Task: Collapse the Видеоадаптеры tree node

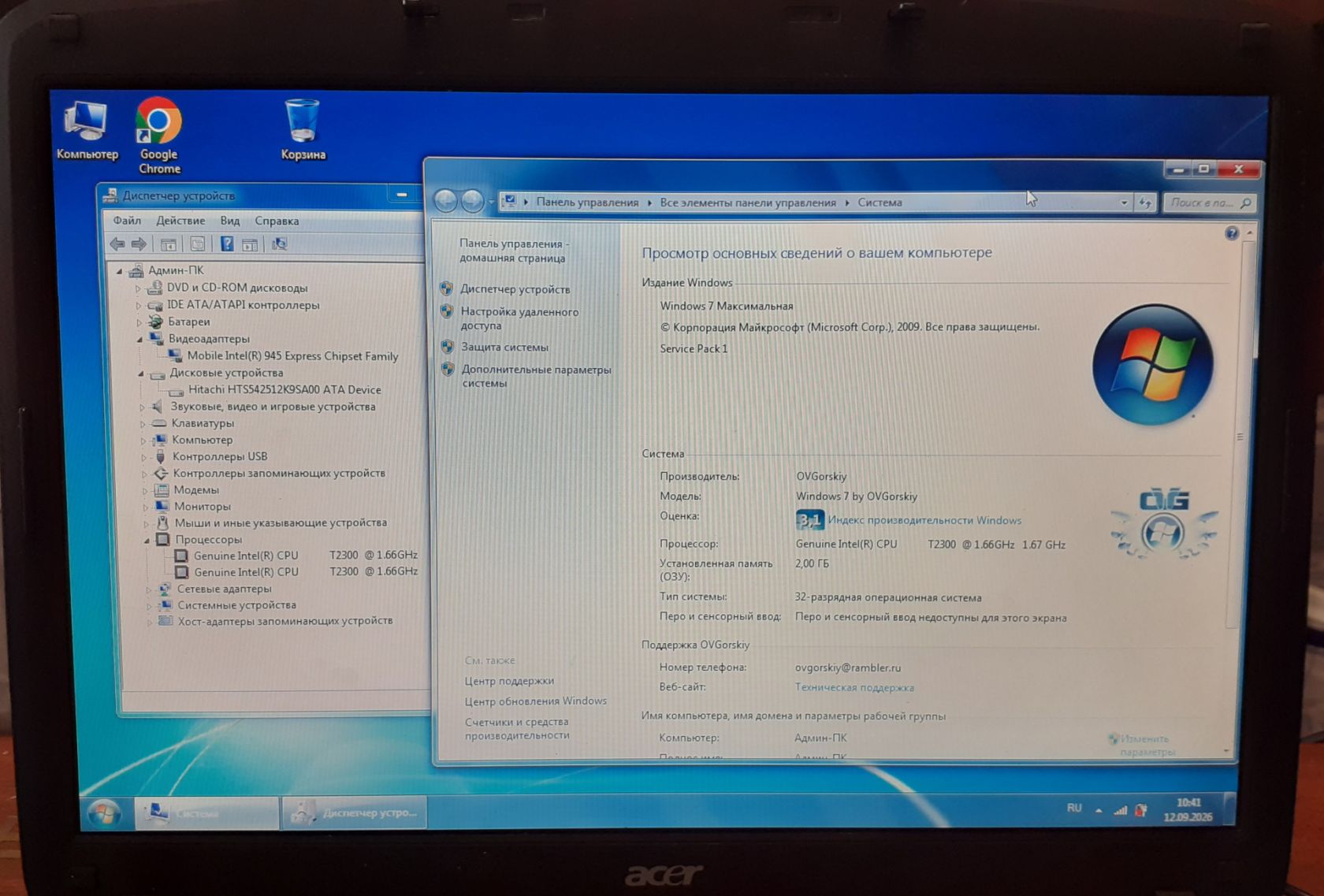Action: point(140,339)
